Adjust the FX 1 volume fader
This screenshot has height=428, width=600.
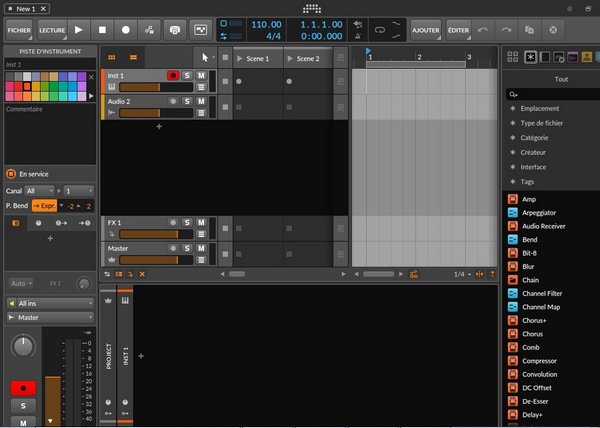coord(156,234)
